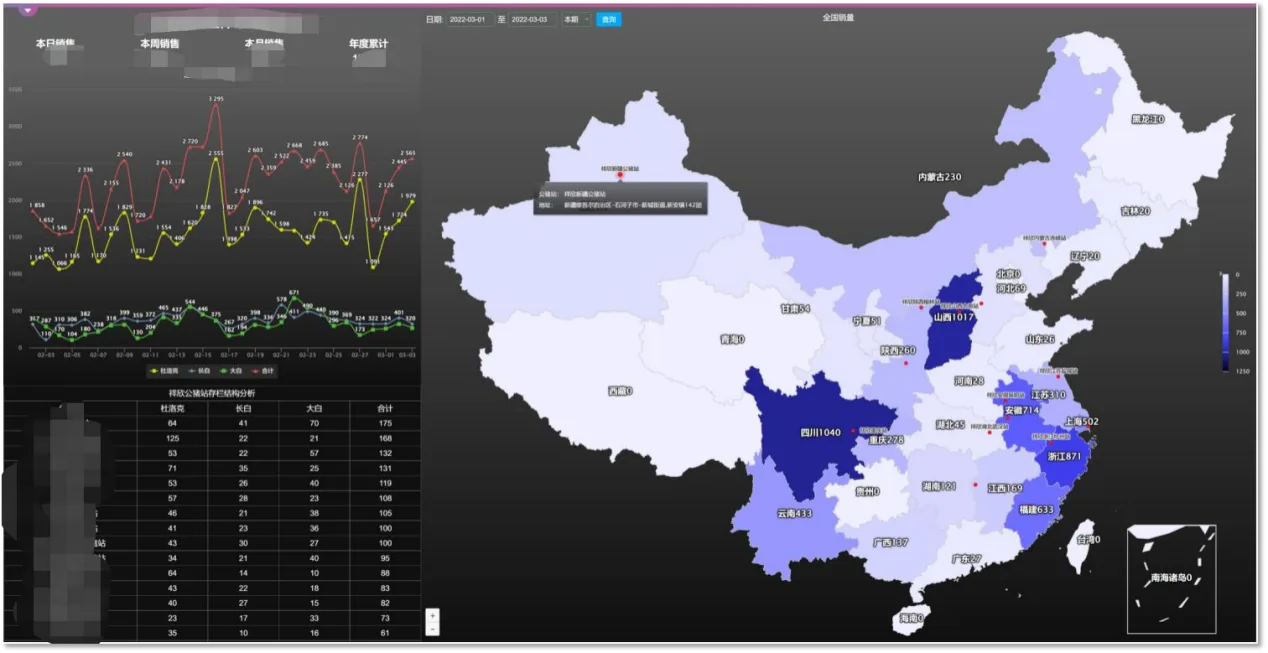Screen dimensions: 1268x653
Task: Select 浙江871 province on map
Action: point(1064,456)
